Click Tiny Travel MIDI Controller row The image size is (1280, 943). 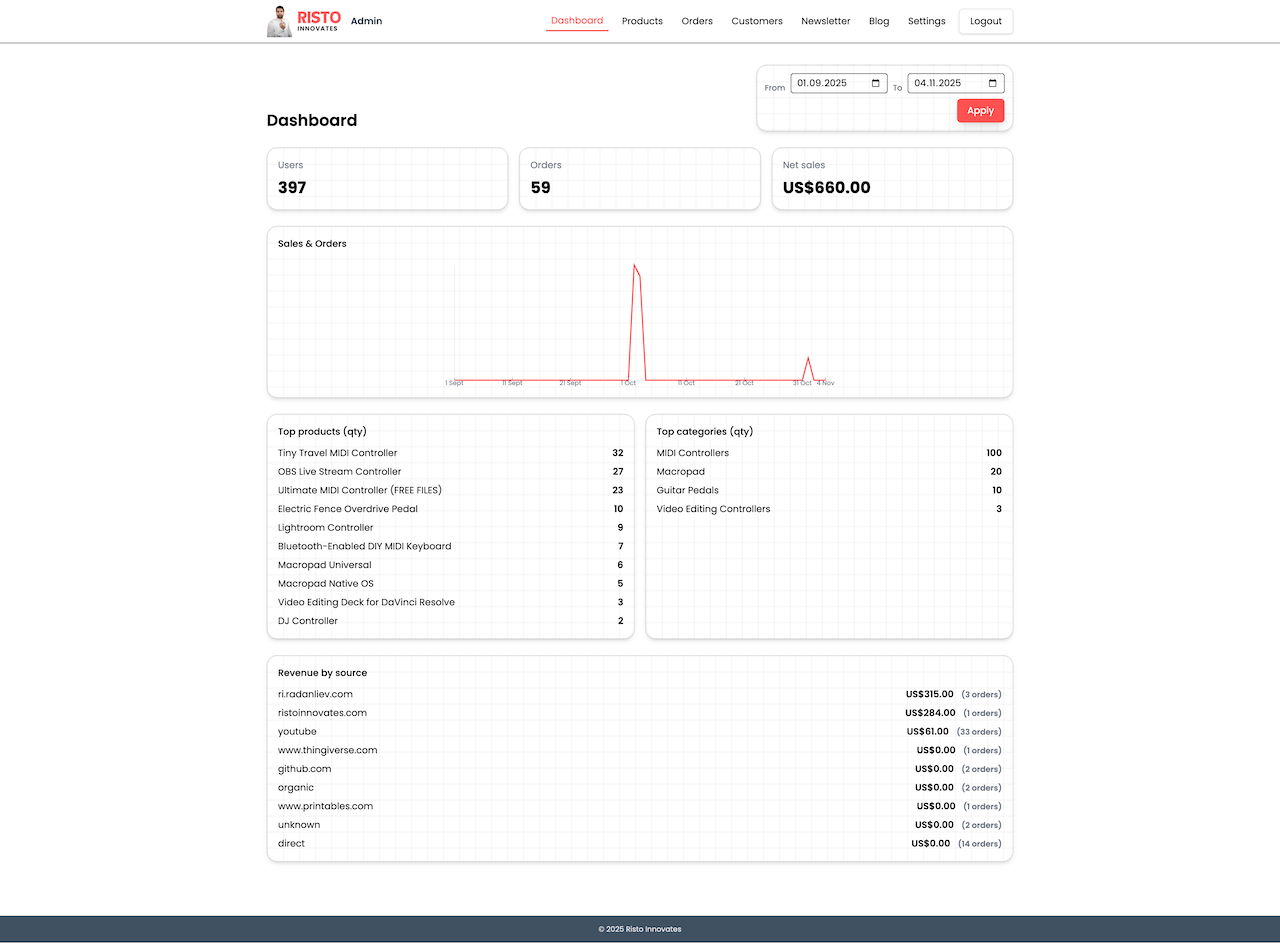(450, 453)
